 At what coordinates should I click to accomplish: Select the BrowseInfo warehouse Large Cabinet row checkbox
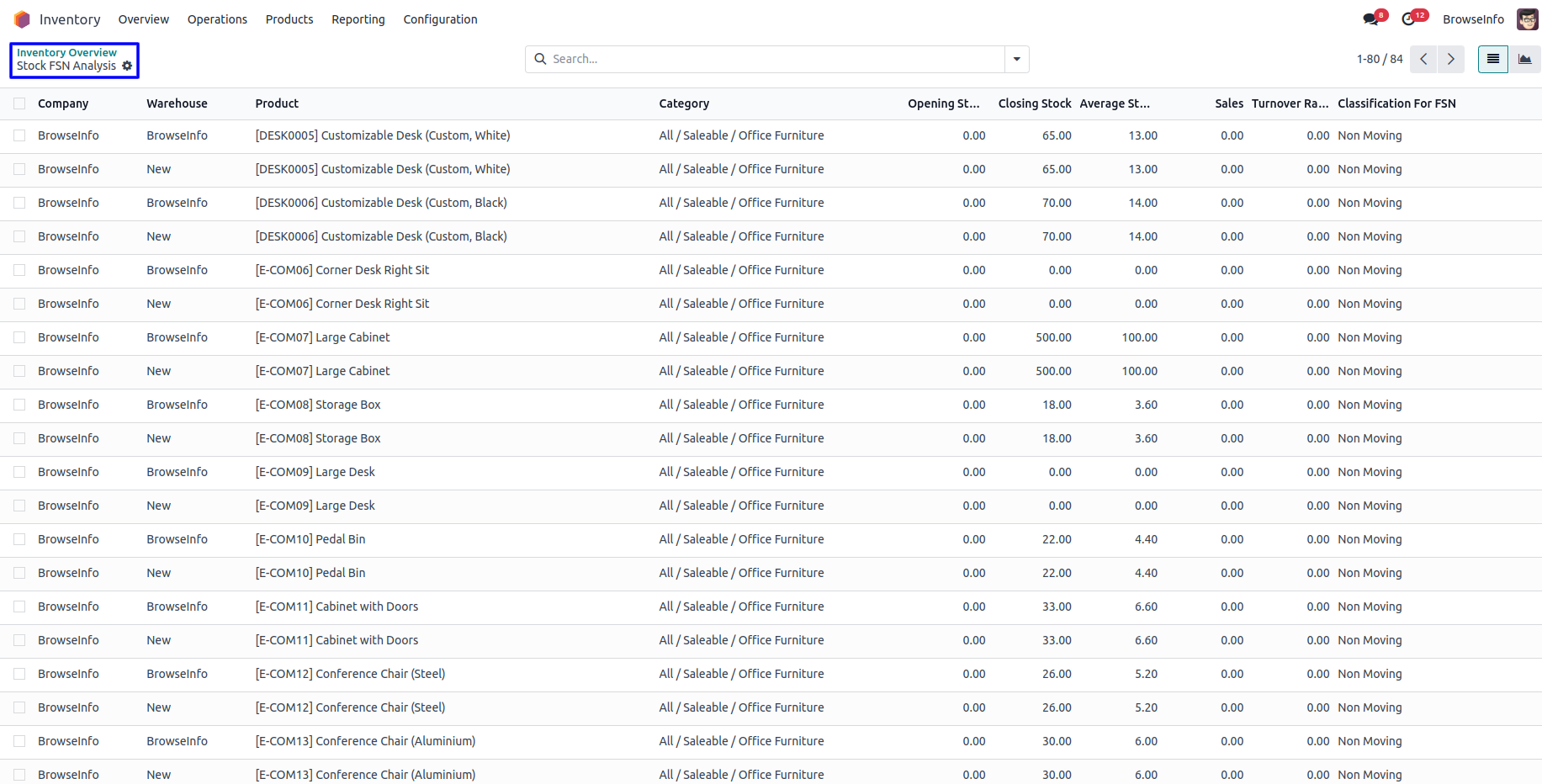19,337
